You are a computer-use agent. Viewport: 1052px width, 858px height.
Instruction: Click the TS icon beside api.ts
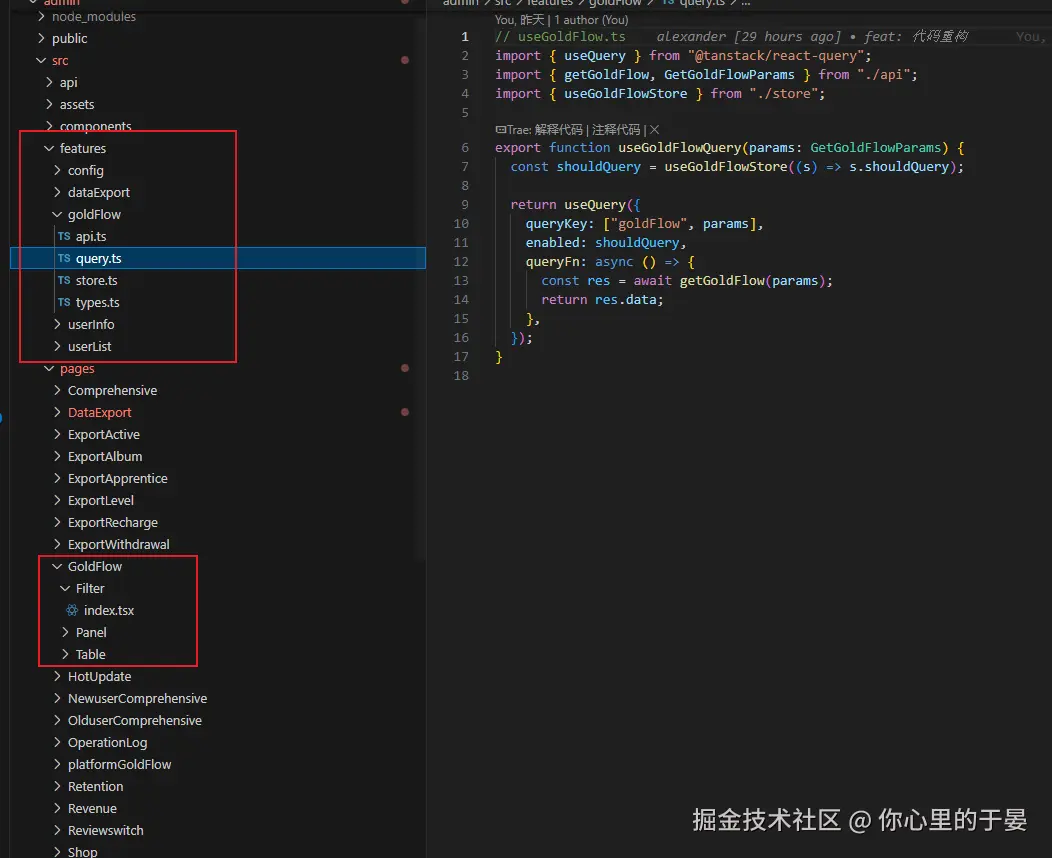(64, 236)
